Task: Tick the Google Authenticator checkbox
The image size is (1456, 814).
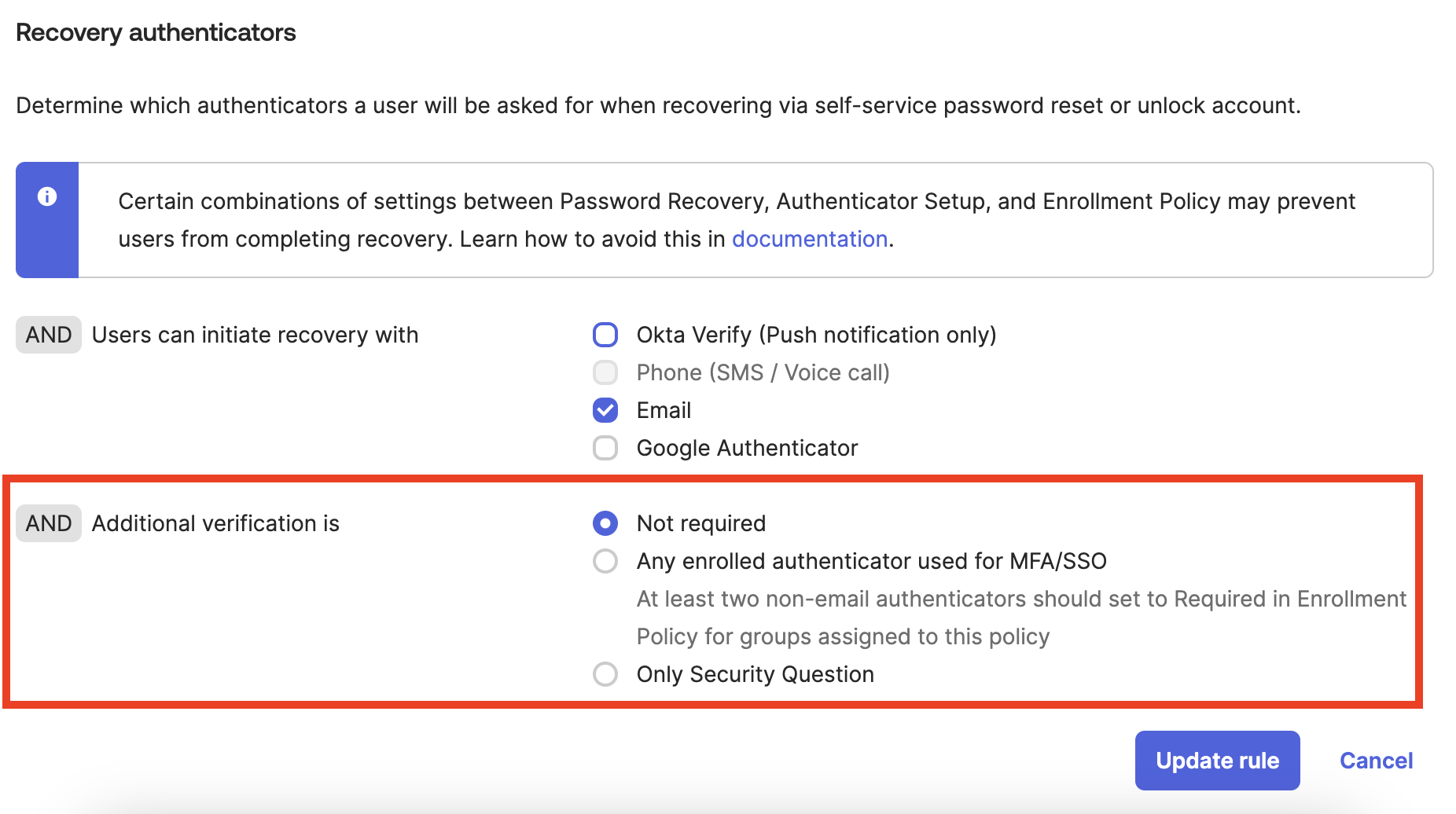Action: coord(605,448)
